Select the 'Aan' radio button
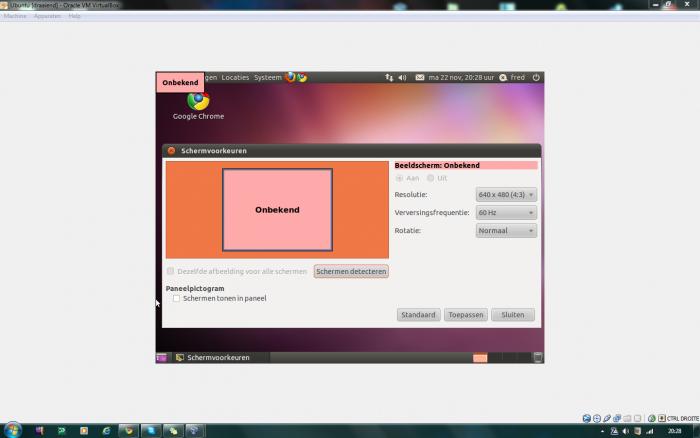700x438 pixels. coord(400,178)
